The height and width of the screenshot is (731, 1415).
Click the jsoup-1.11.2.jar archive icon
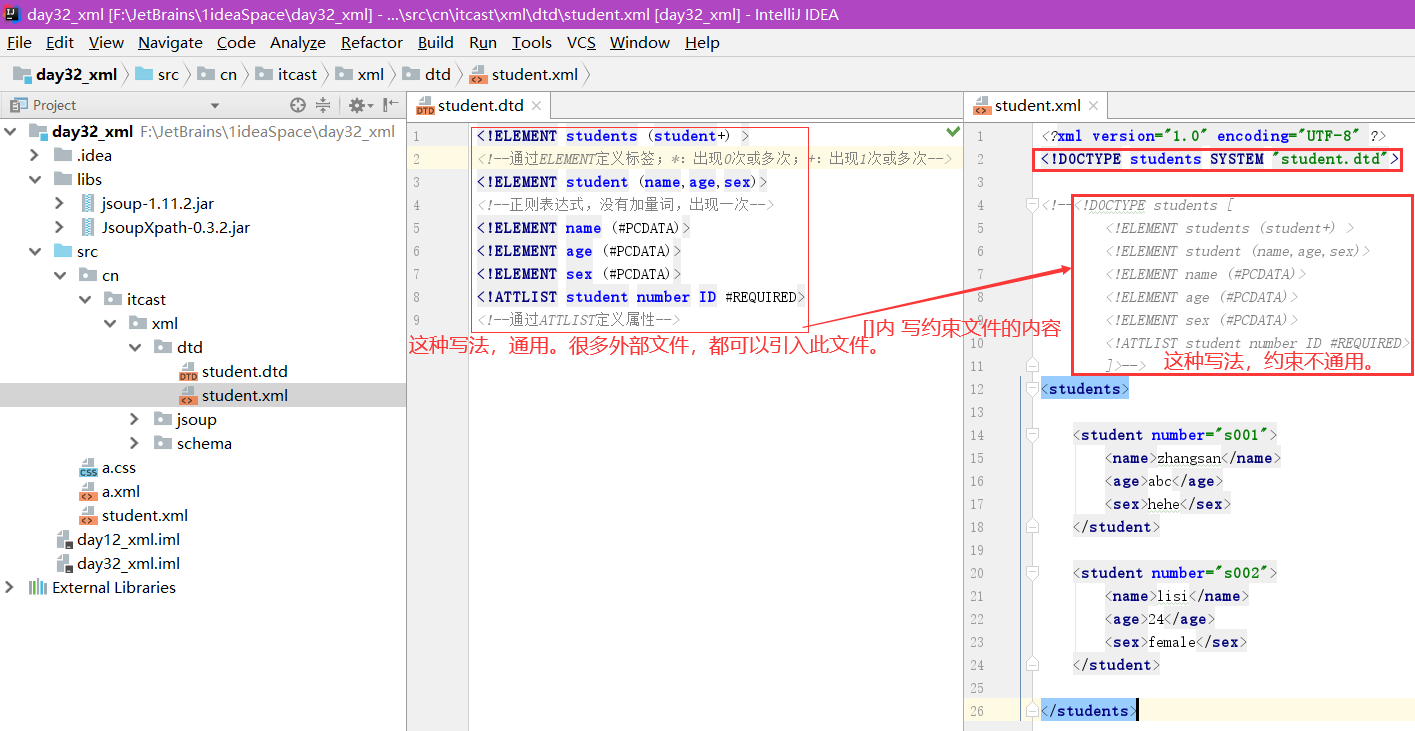[88, 203]
